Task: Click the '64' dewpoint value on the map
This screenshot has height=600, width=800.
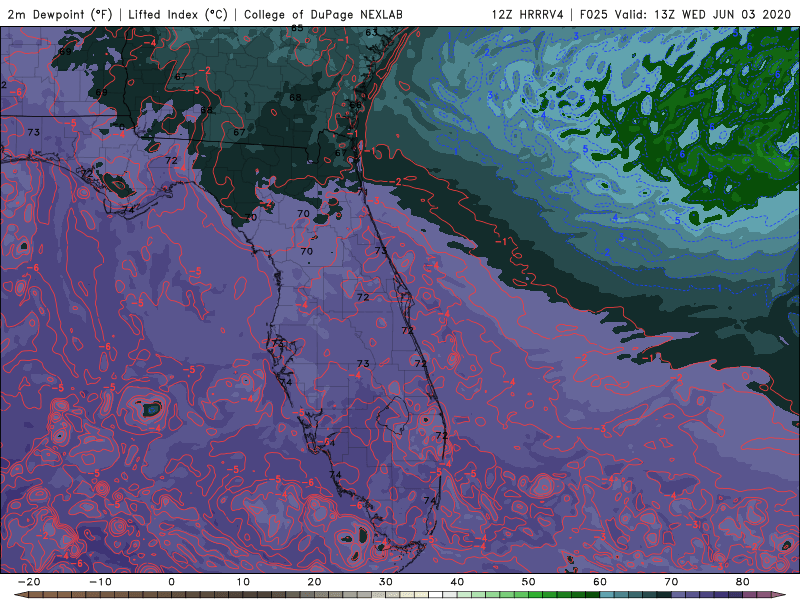Action: coord(330,442)
